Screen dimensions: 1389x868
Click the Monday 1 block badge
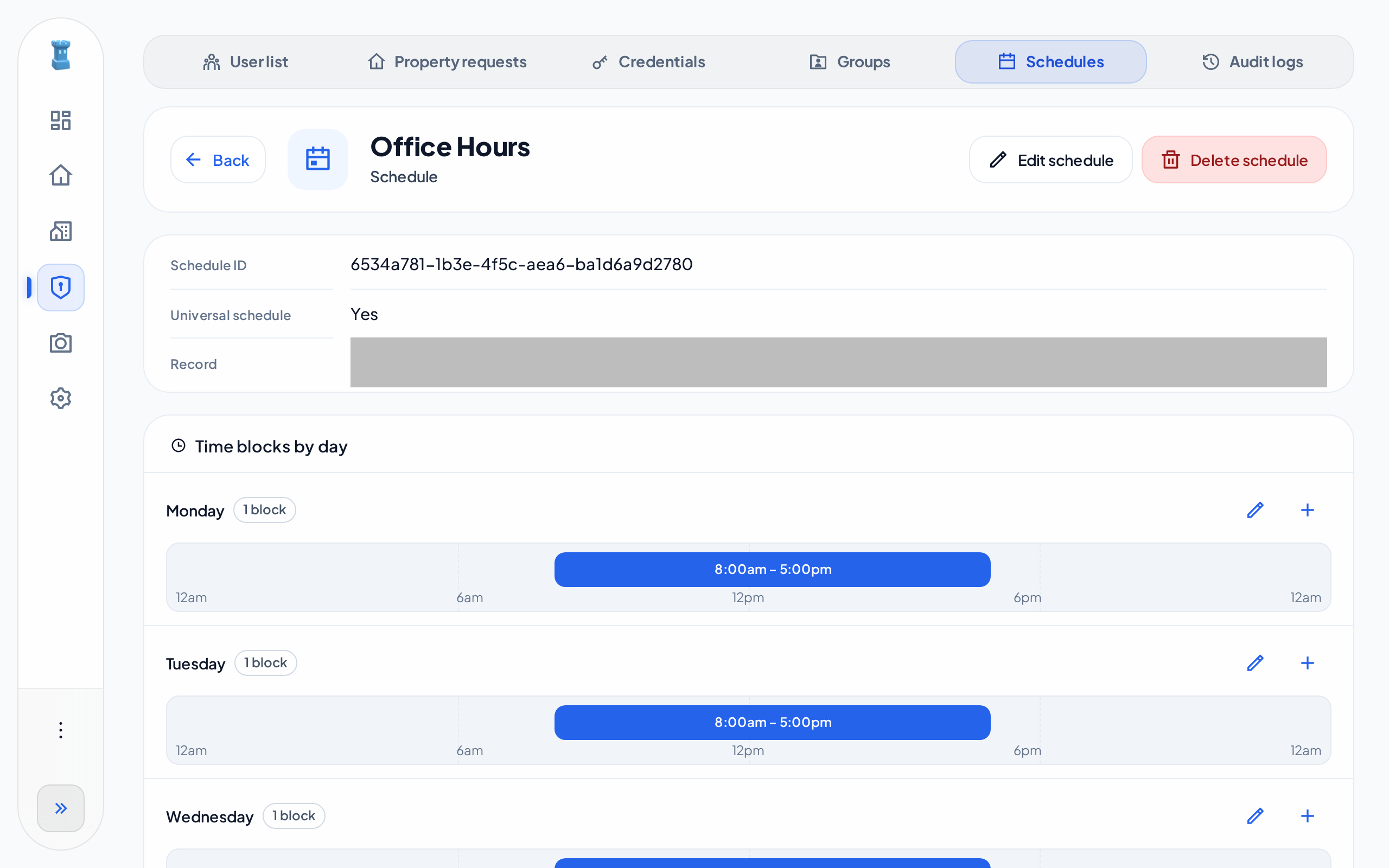(x=265, y=510)
